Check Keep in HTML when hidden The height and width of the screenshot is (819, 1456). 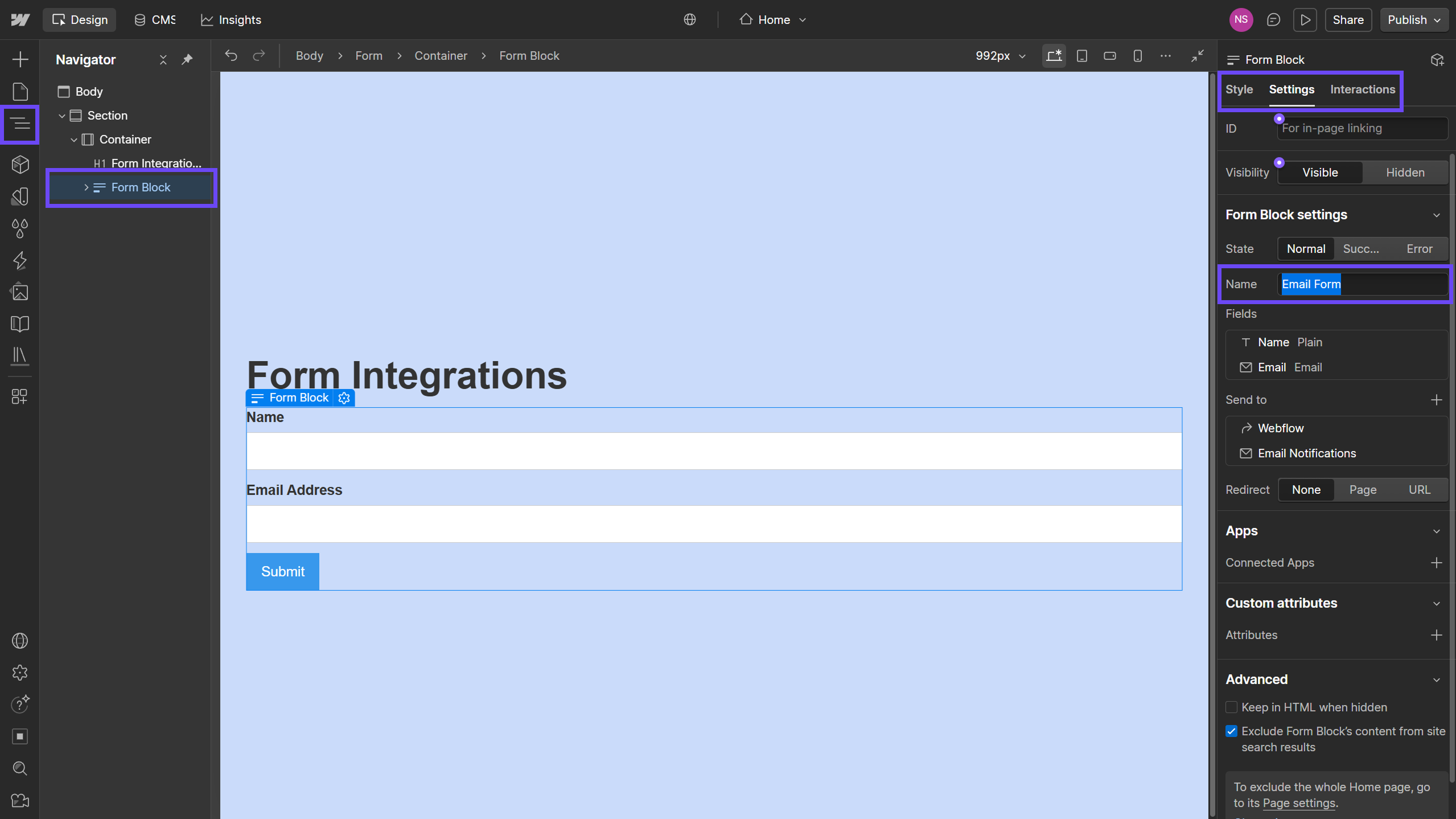(x=1231, y=707)
